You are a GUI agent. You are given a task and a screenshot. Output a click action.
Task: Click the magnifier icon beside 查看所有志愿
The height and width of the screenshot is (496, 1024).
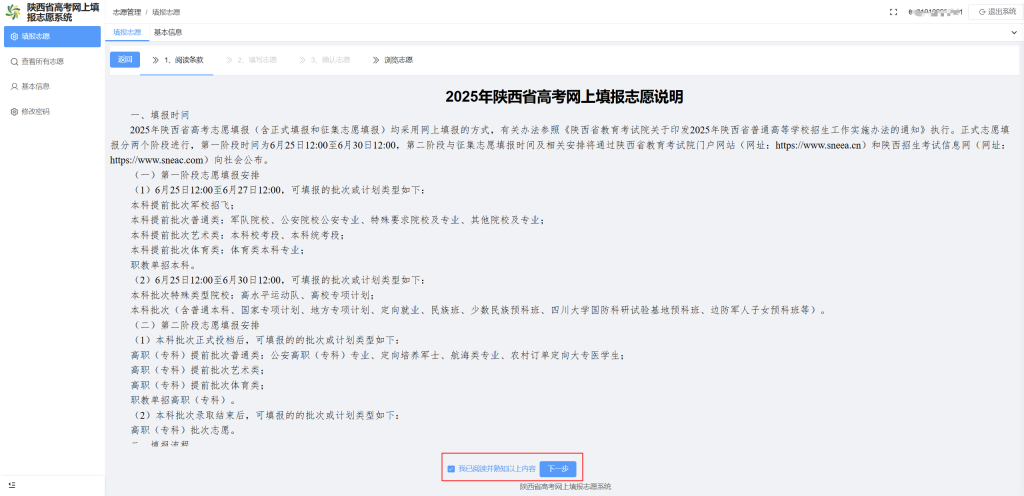[13, 61]
